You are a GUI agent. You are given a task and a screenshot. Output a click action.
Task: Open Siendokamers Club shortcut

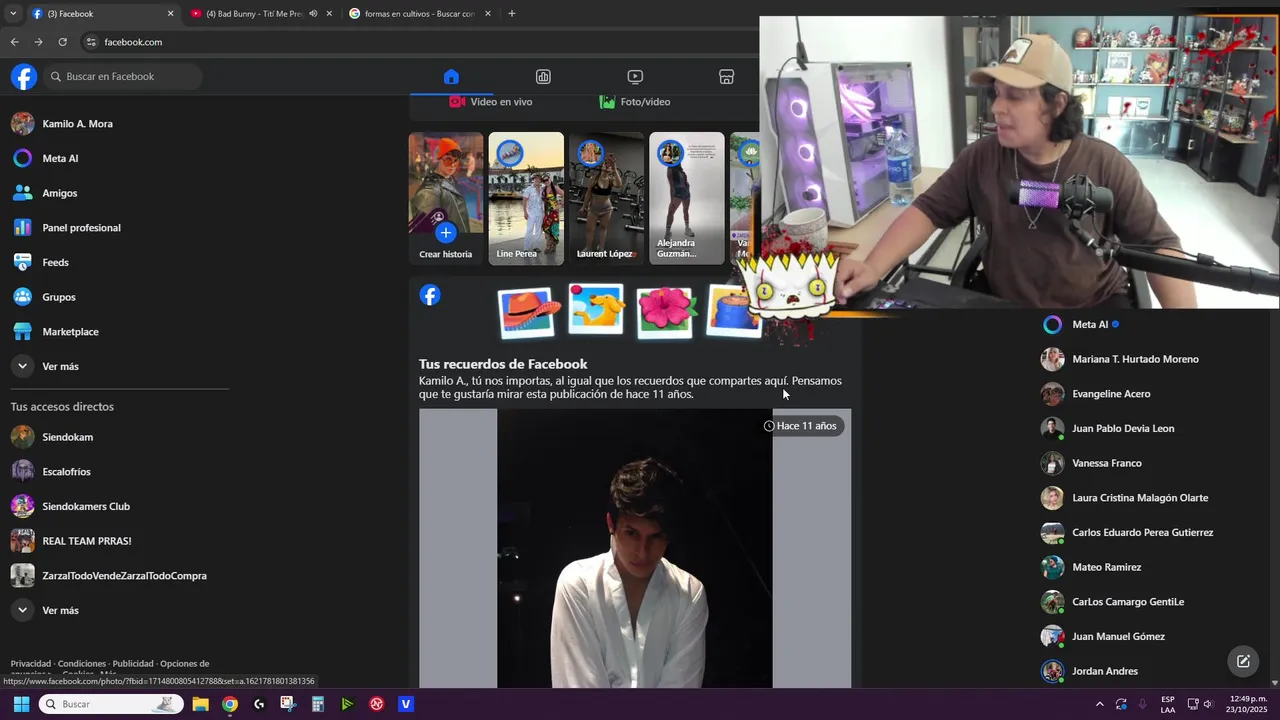point(86,506)
